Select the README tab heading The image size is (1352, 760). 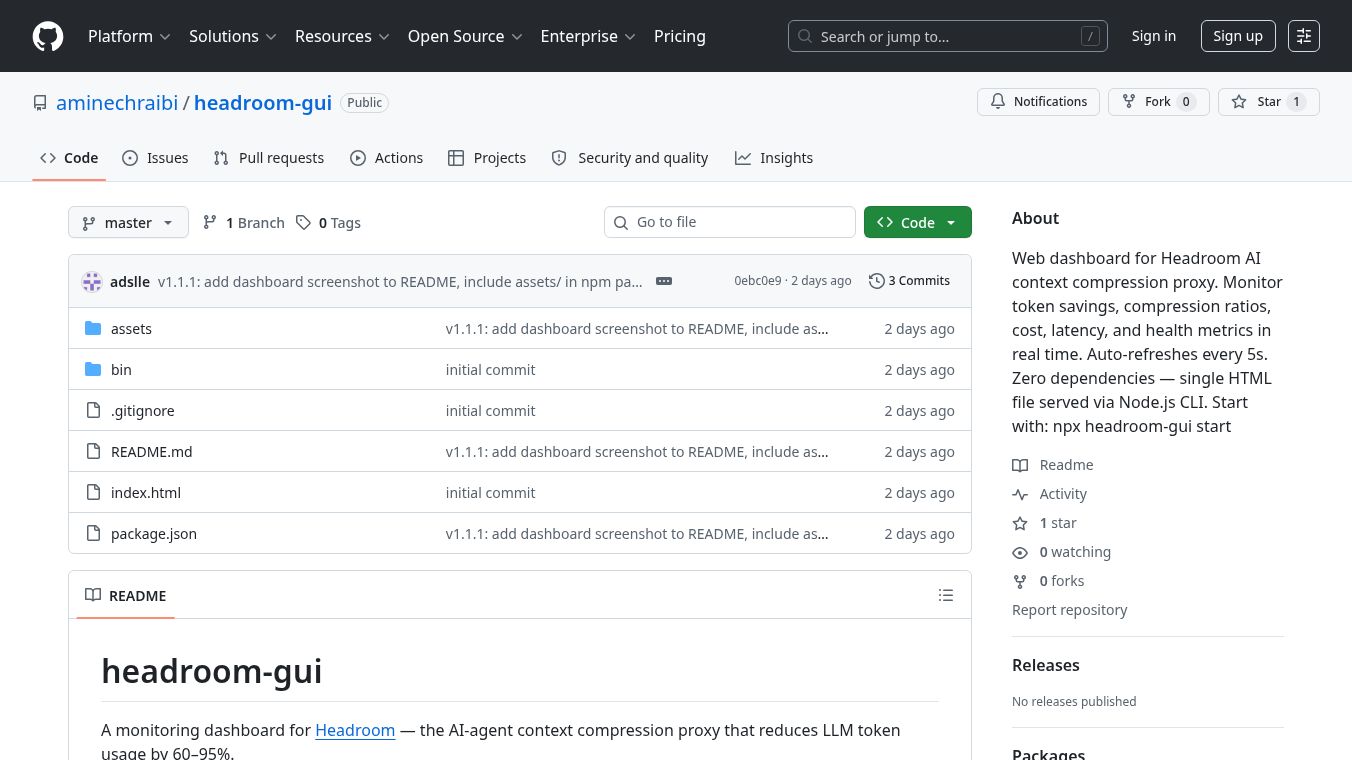pos(126,595)
